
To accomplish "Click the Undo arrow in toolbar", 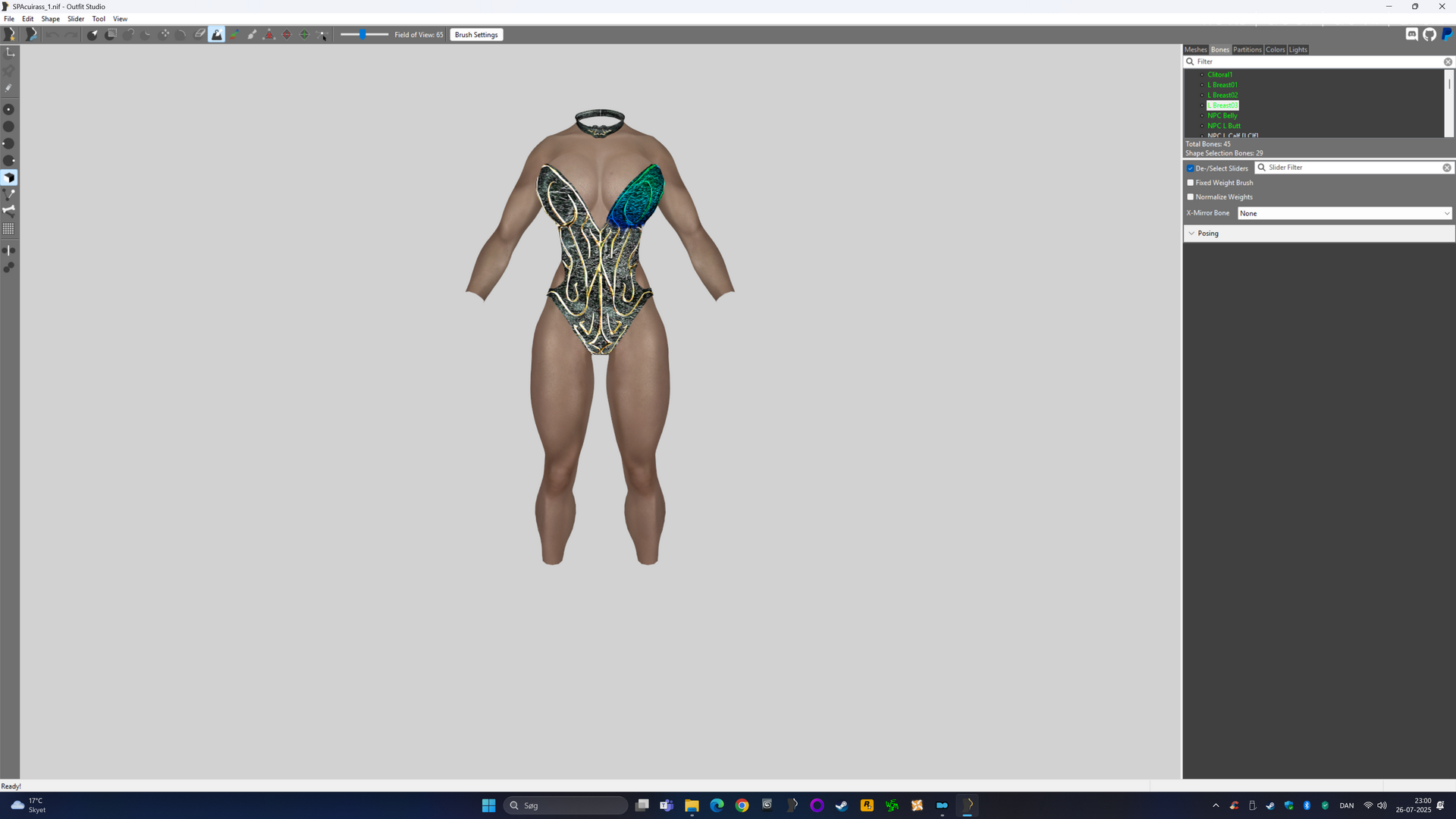I will point(52,35).
